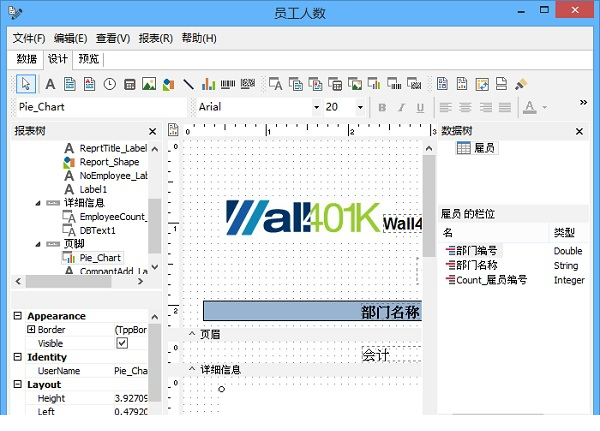Choose the BarCode component tool
Screen dimensions: 600x431
pyautogui.click(x=228, y=84)
